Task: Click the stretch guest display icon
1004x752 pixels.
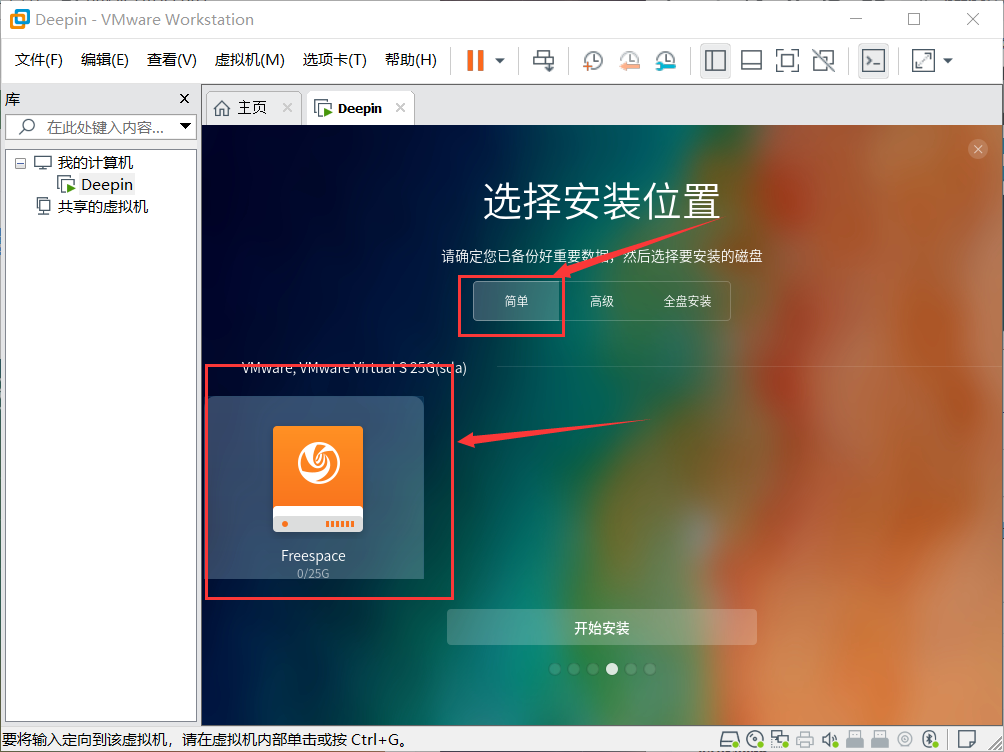Action: pos(923,61)
